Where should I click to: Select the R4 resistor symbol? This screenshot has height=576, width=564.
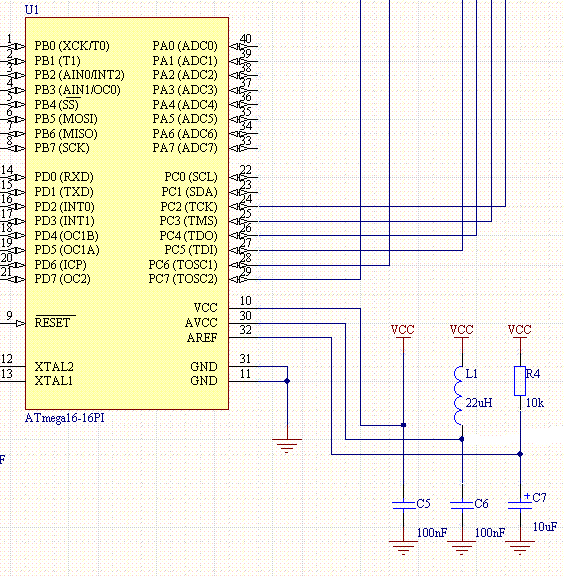pyautogui.click(x=520, y=381)
